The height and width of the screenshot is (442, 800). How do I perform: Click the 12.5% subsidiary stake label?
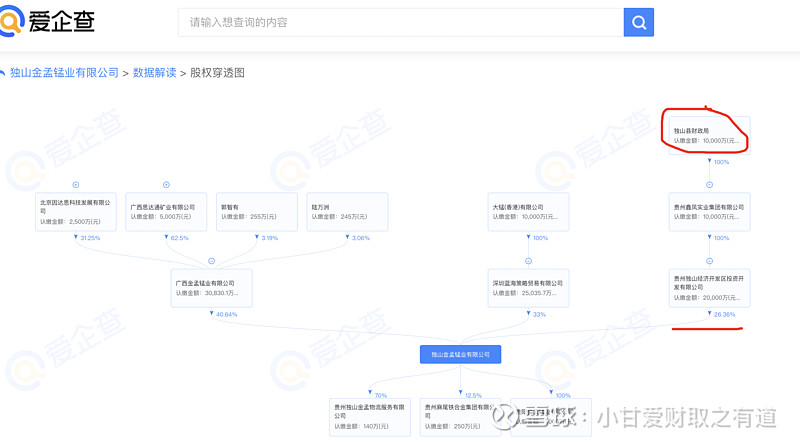[473, 396]
